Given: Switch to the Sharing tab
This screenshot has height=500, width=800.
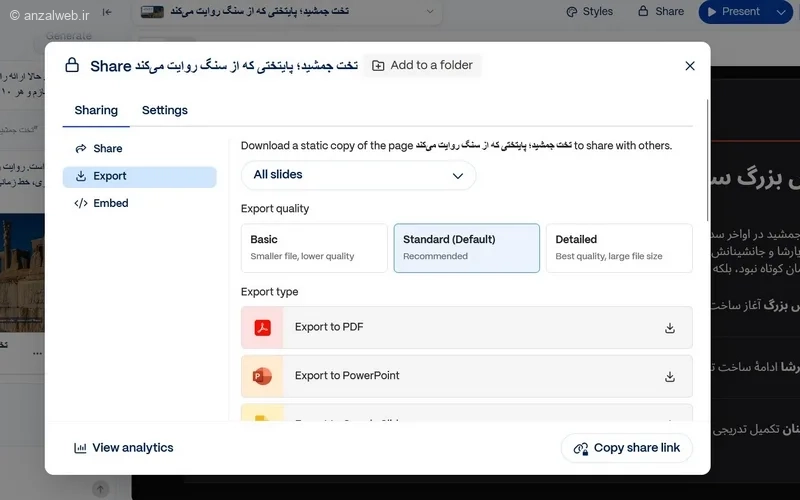Looking at the screenshot, I should pyautogui.click(x=96, y=110).
